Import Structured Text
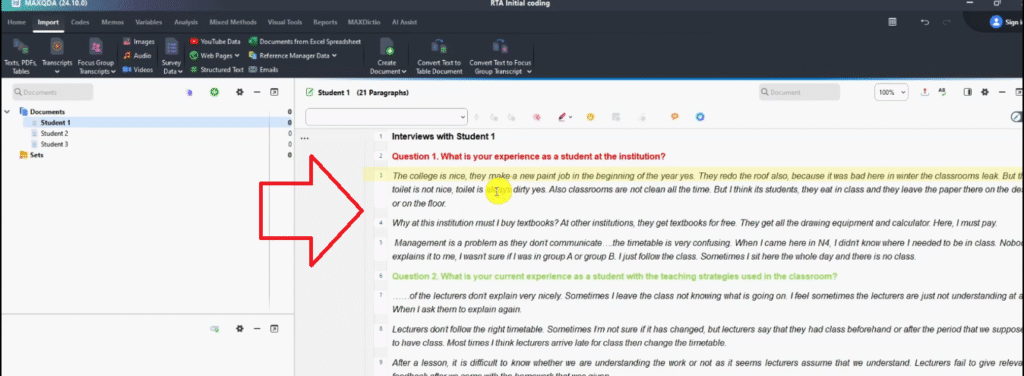Viewport: 1024px width, 376px height. [216, 69]
